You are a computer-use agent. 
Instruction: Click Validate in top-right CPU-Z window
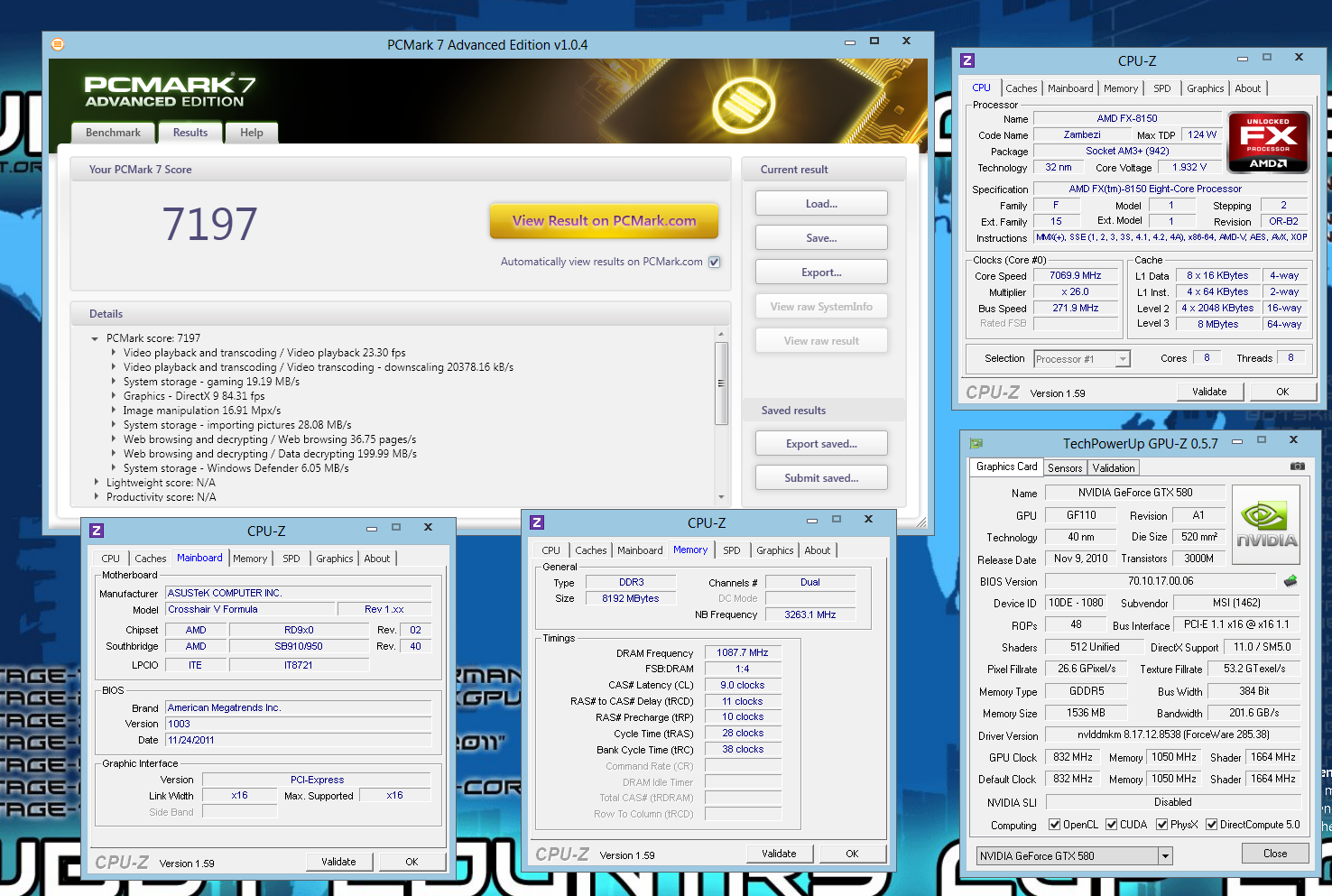coord(1209,392)
